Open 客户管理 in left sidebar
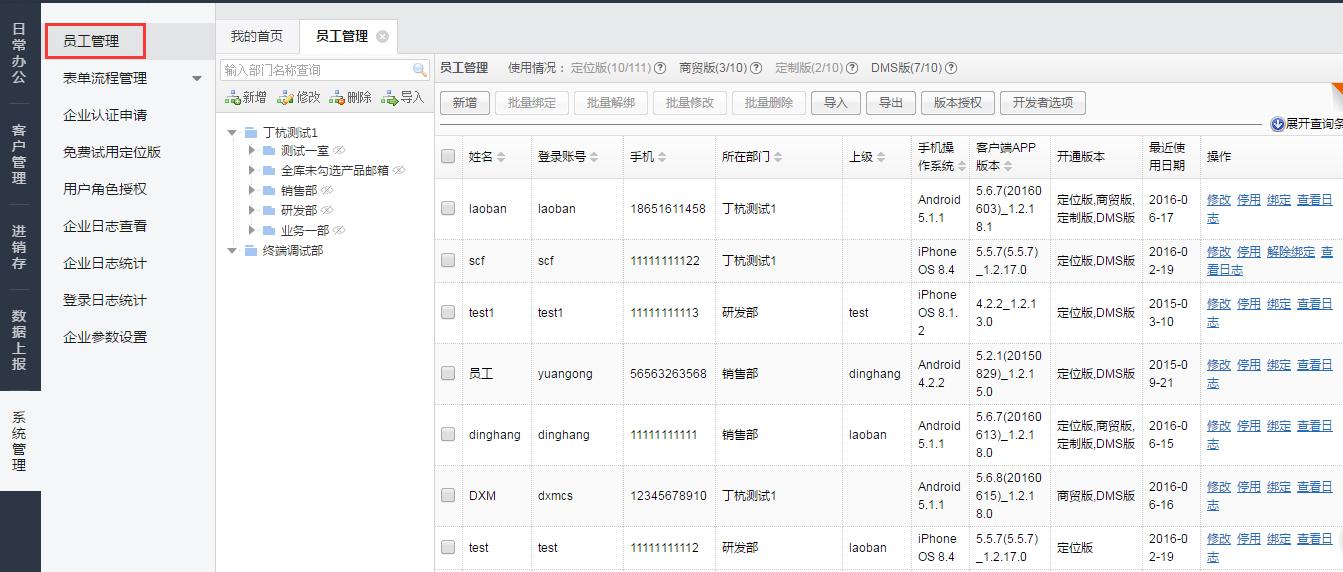 click(x=19, y=154)
